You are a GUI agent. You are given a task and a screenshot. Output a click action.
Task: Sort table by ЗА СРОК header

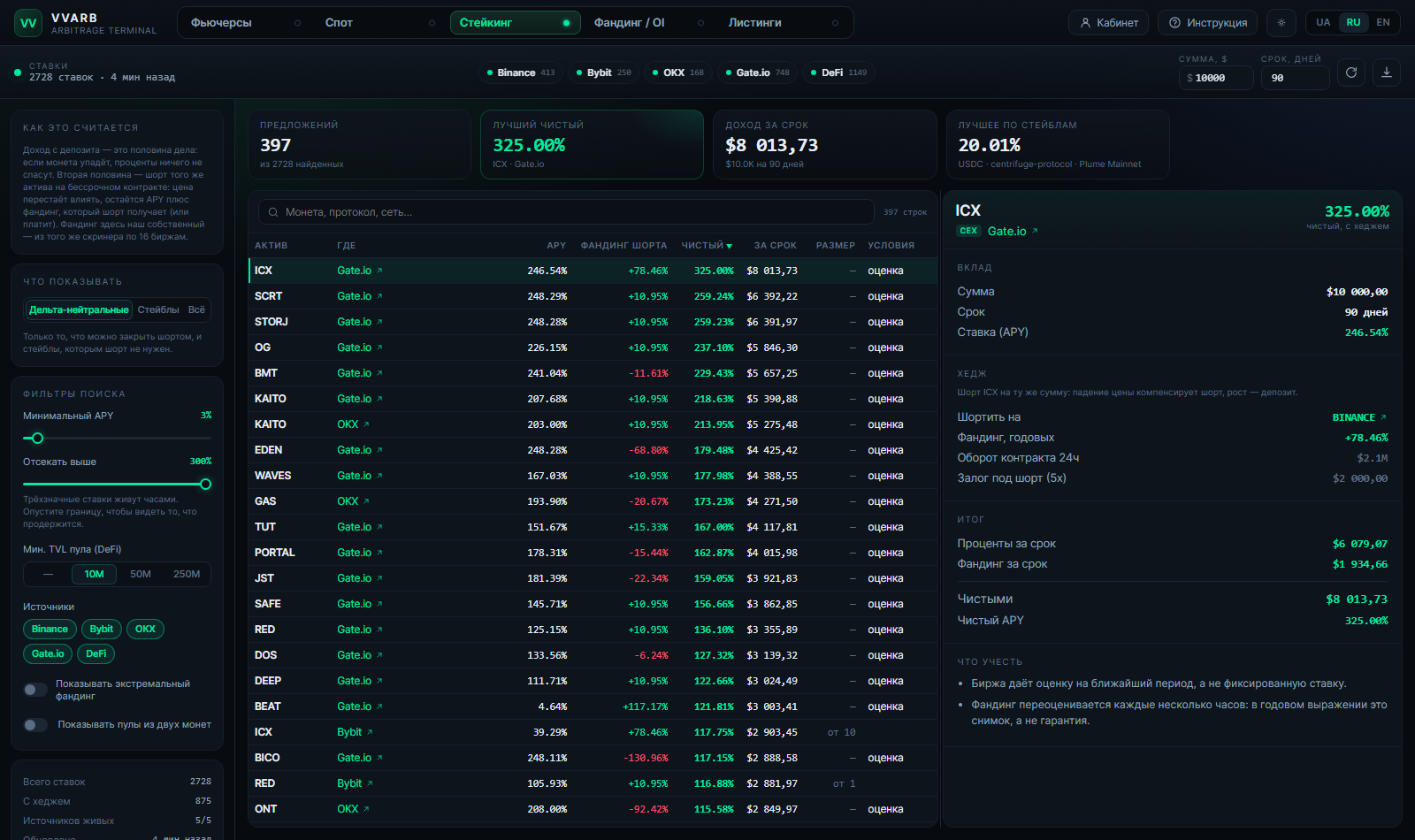pyautogui.click(x=776, y=246)
